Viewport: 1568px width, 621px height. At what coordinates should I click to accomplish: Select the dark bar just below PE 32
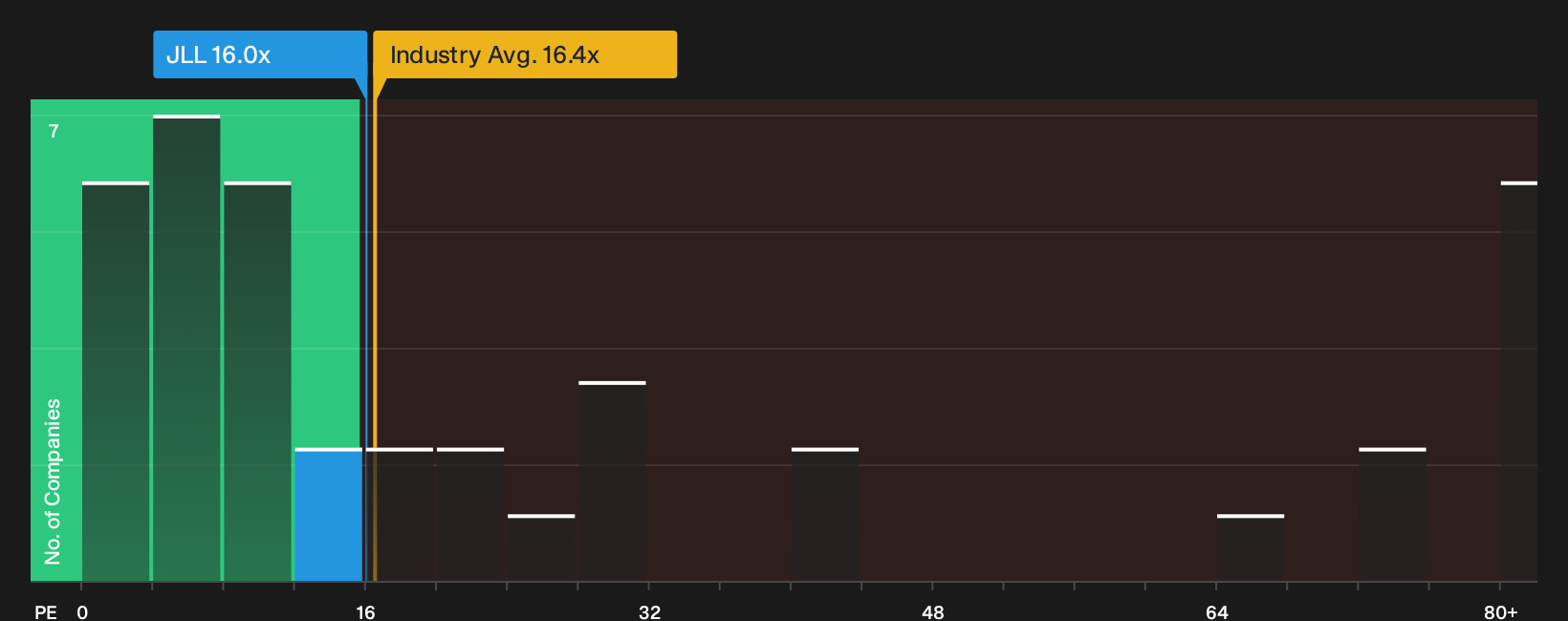tap(612, 482)
